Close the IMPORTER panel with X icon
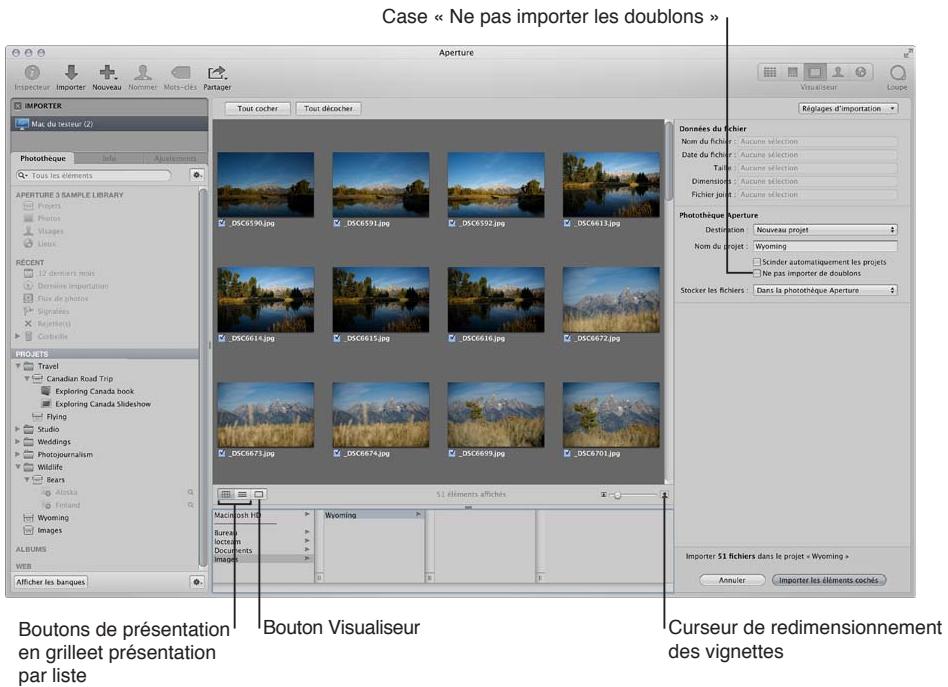This screenshot has height=687, width=948. tap(18, 106)
